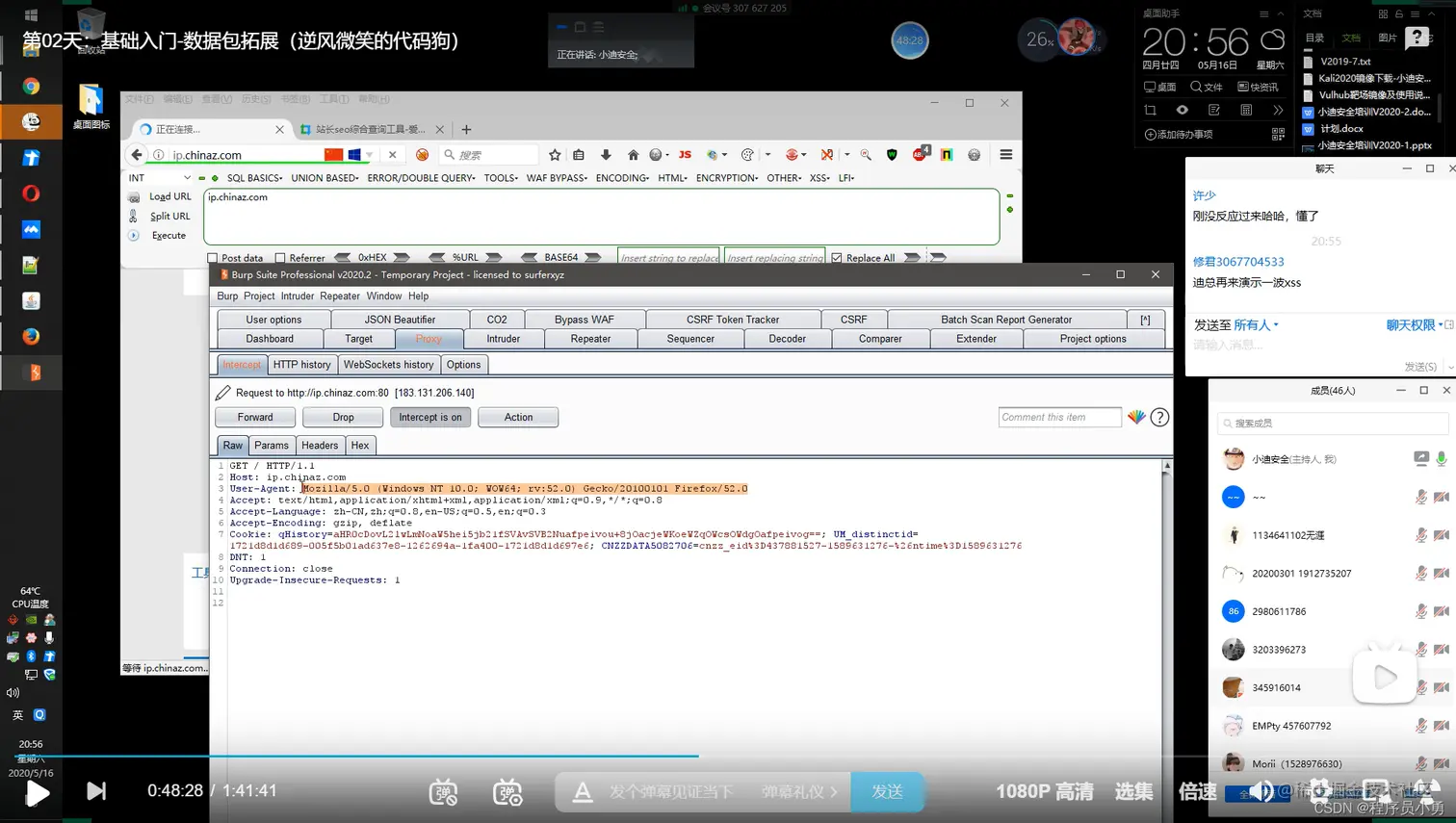1456x823 pixels.
Task: Click the video play button
Action: click(x=37, y=793)
